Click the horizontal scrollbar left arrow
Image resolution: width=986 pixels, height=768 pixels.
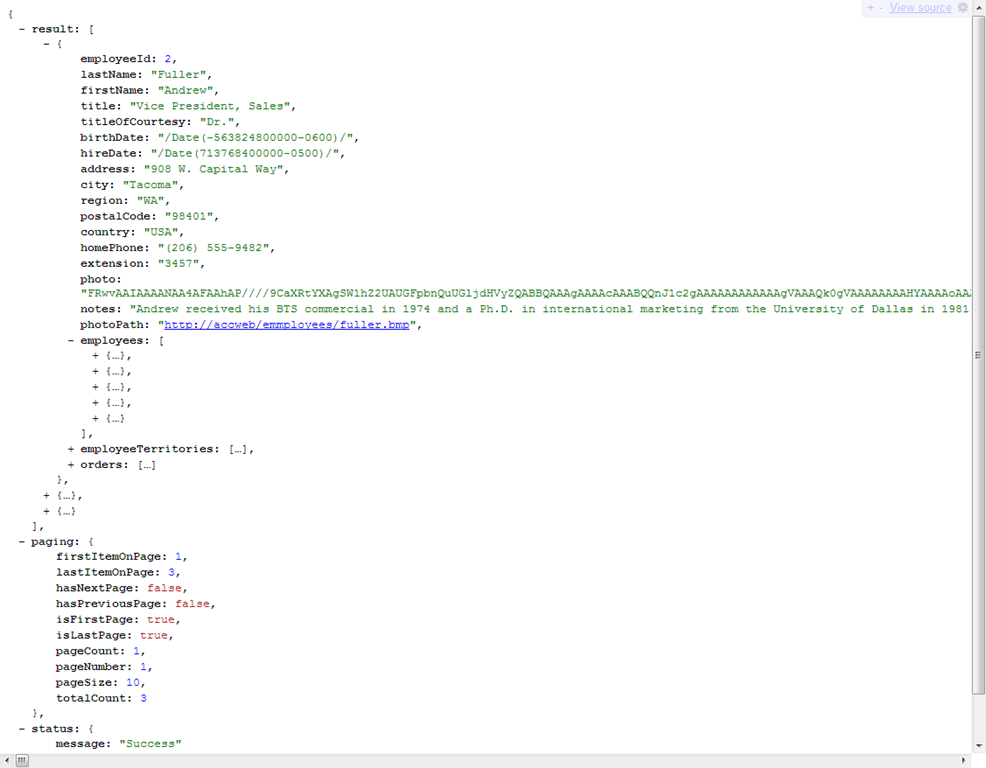point(6,761)
